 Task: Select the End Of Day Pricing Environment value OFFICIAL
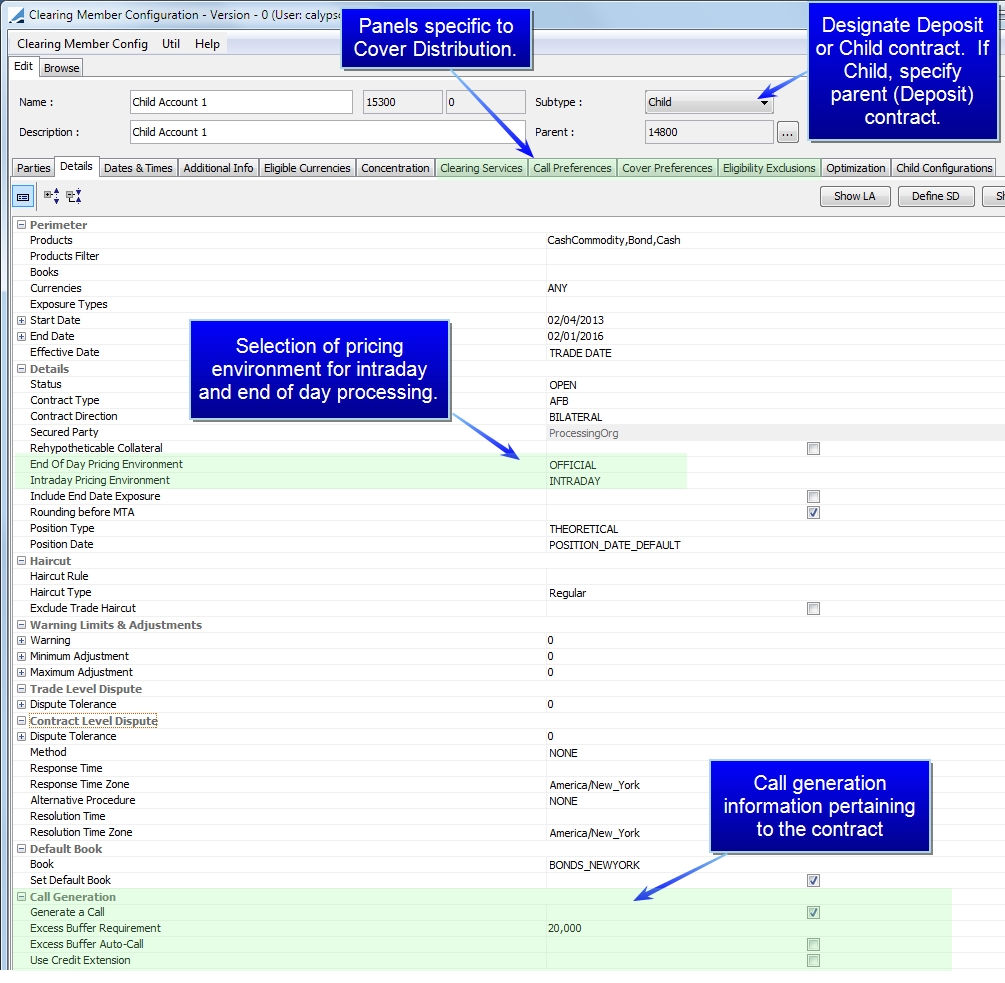(x=572, y=465)
